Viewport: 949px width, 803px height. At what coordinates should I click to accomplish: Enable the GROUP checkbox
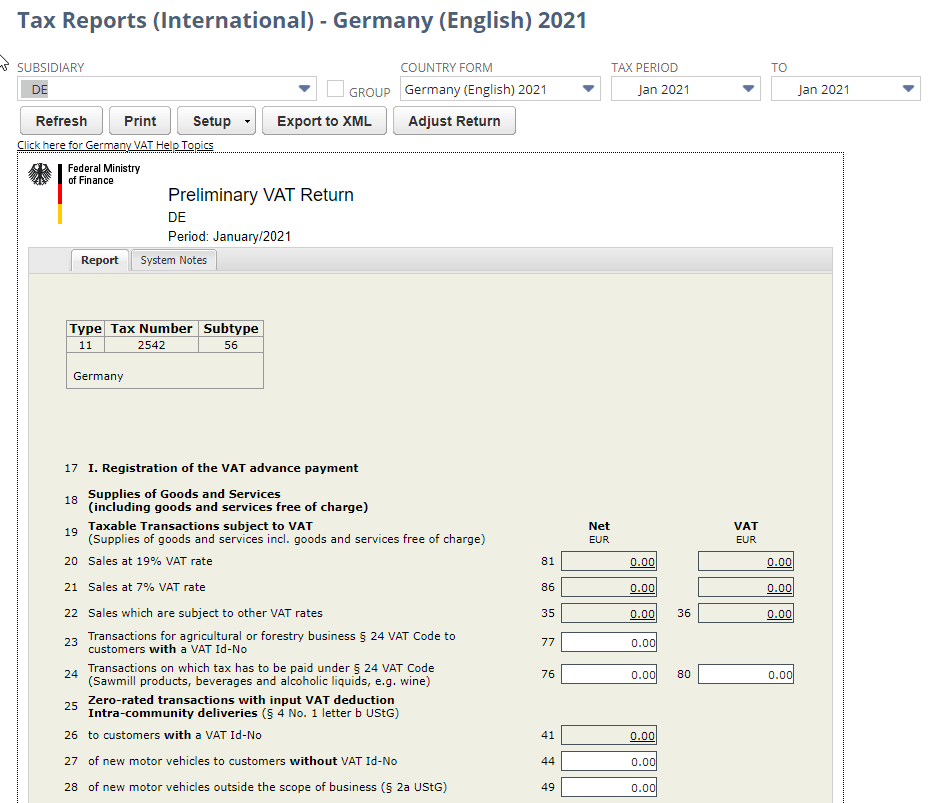[336, 88]
